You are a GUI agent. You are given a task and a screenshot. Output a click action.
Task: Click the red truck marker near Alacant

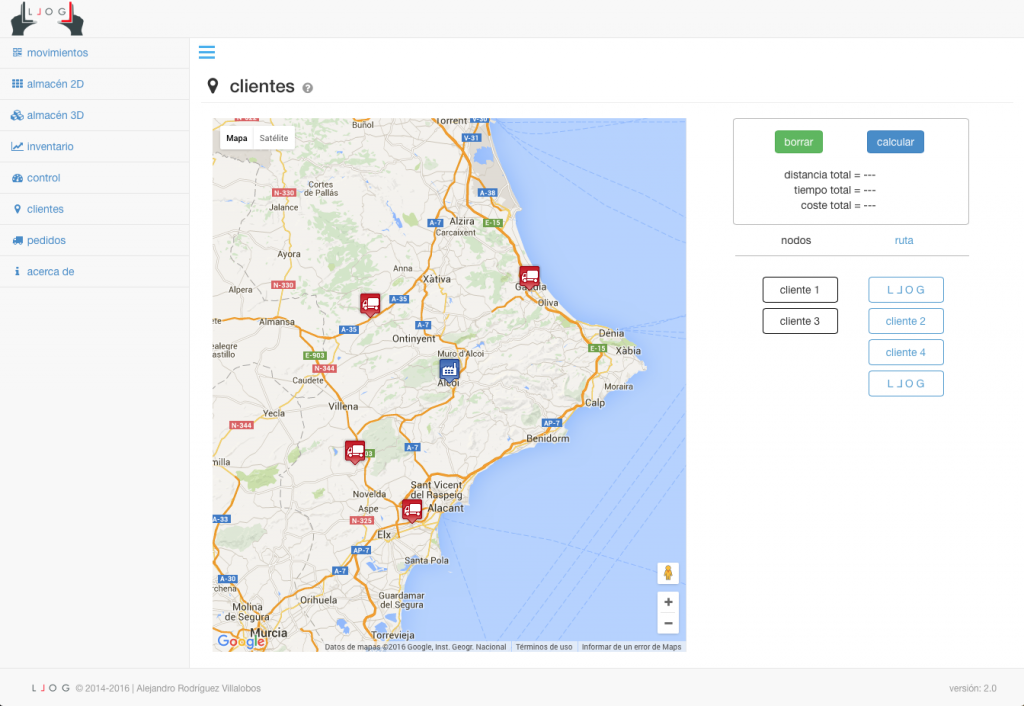coord(413,508)
